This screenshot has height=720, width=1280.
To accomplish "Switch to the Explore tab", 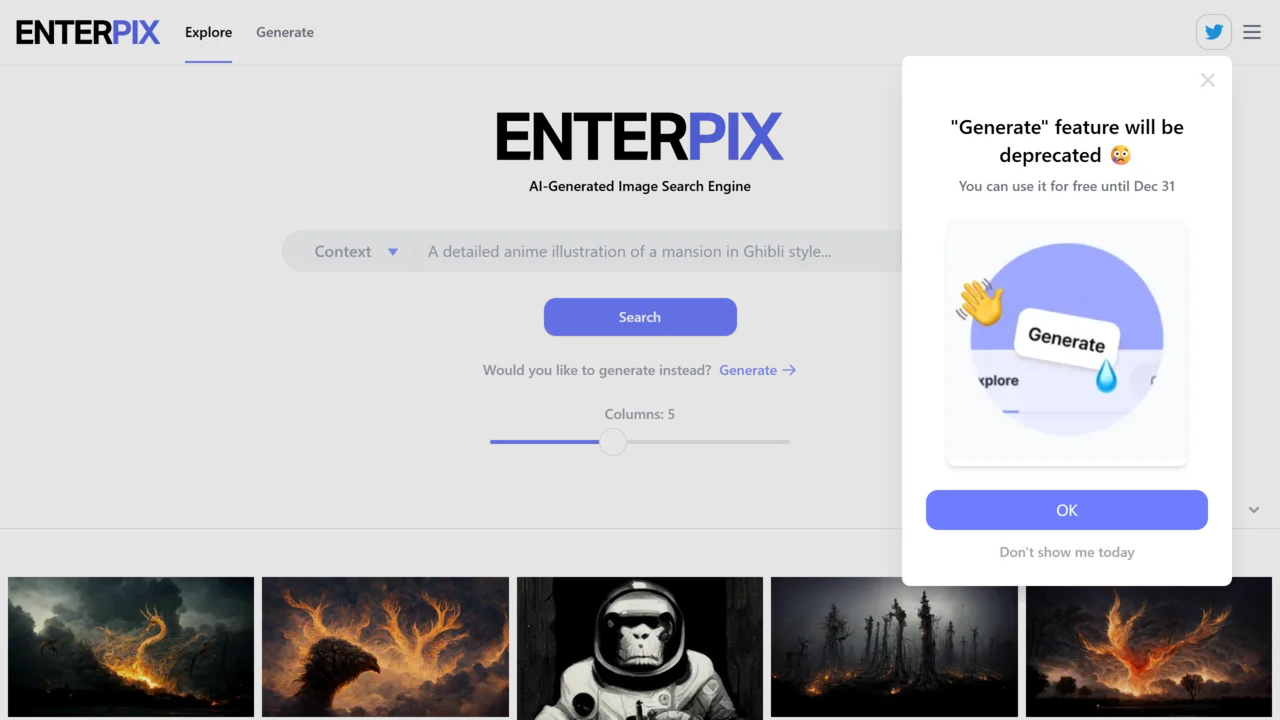I will tap(208, 32).
